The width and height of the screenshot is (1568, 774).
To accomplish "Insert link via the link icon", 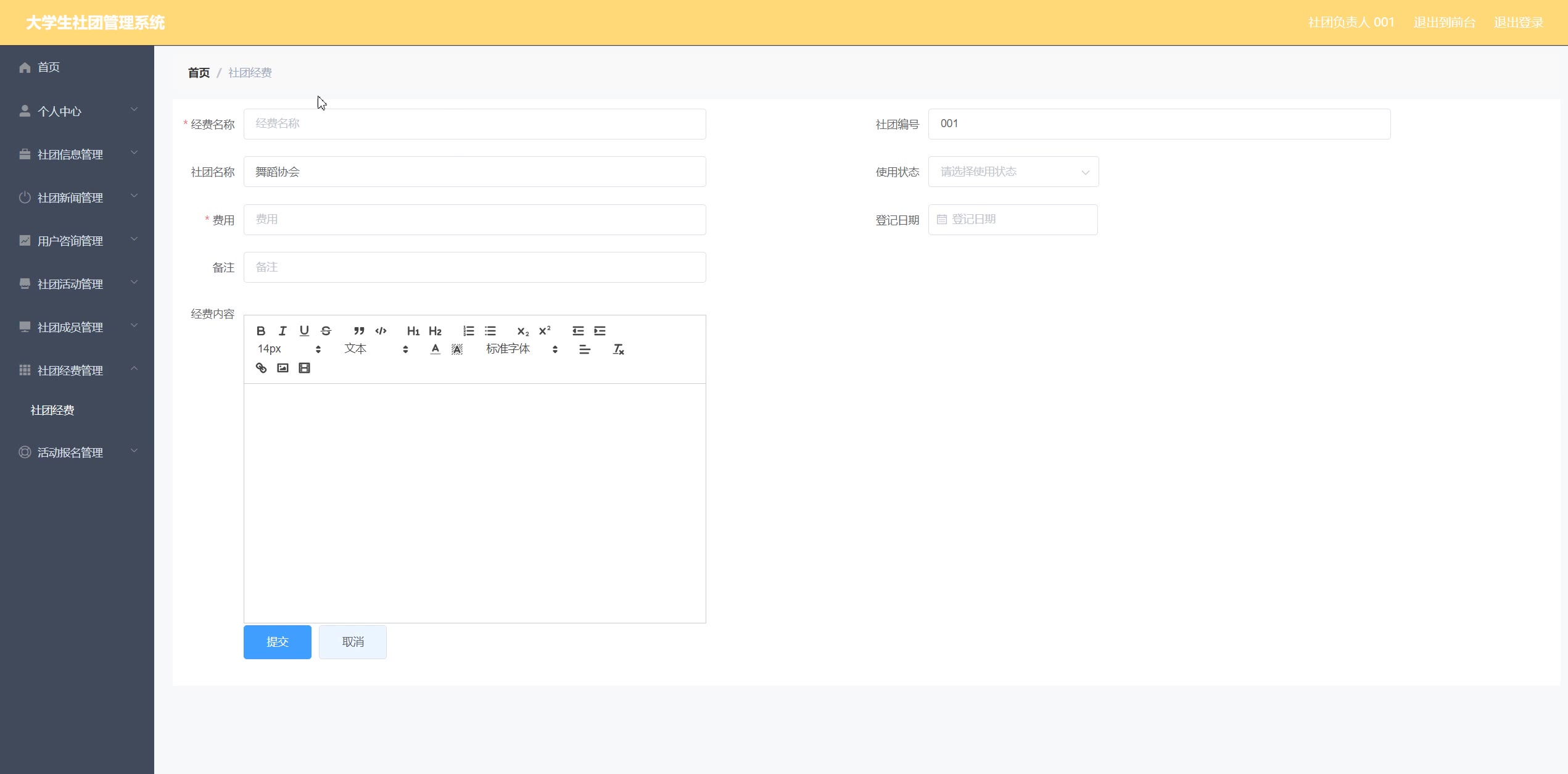I will coord(261,368).
